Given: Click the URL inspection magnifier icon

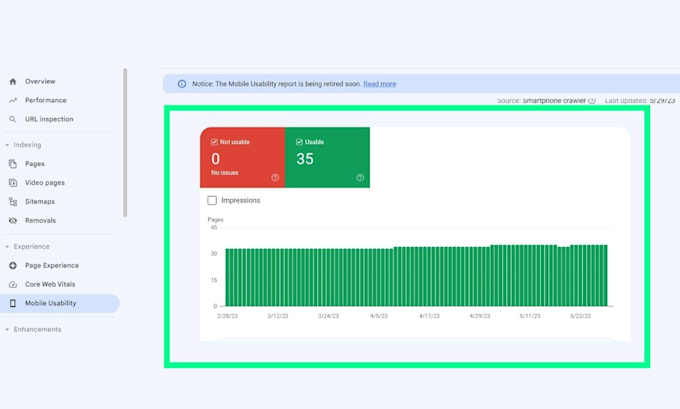Looking at the screenshot, I should pyautogui.click(x=13, y=119).
